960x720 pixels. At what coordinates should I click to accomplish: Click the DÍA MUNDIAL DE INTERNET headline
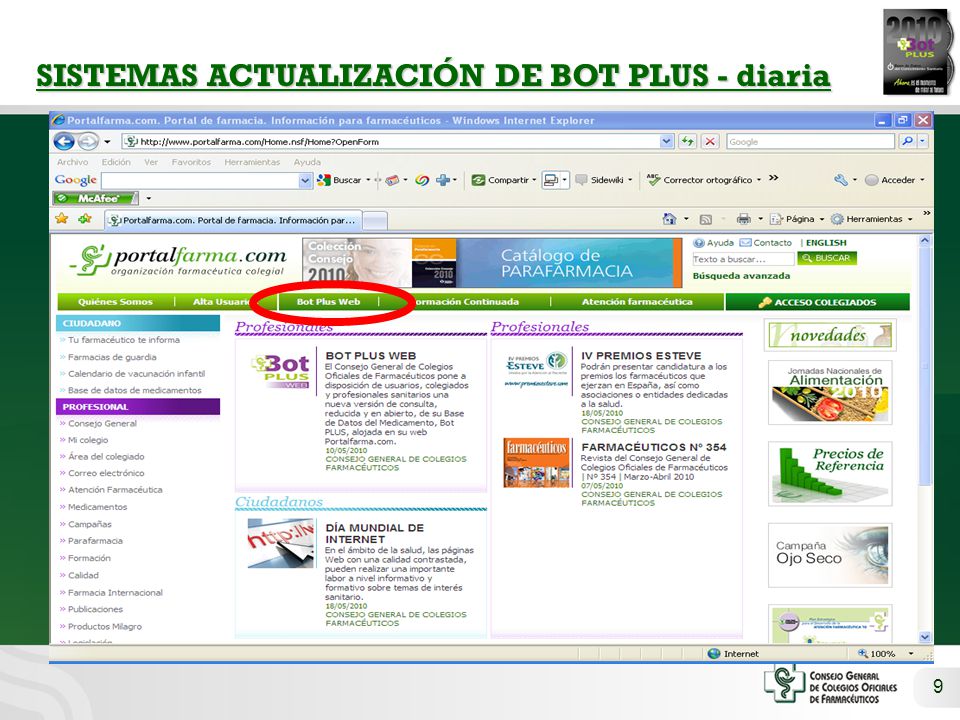point(374,533)
